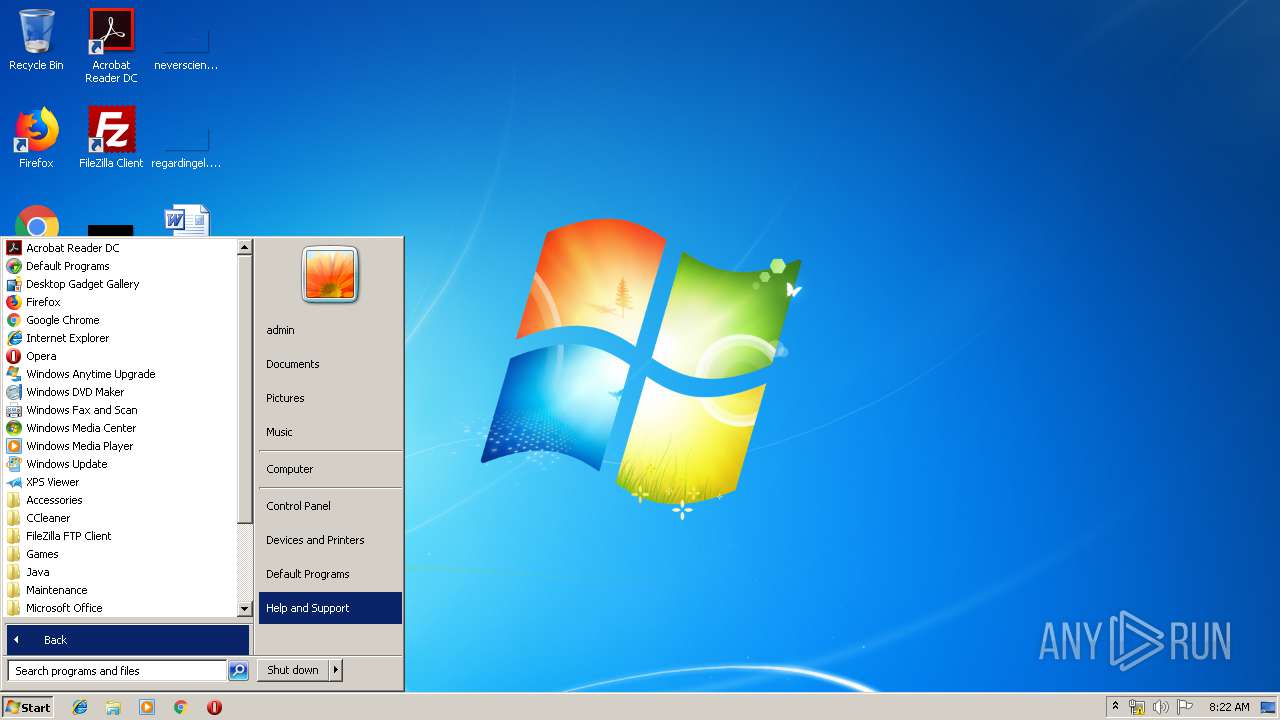Open Windows Explorer from the taskbar
This screenshot has height=720, width=1280.
[x=113, y=707]
